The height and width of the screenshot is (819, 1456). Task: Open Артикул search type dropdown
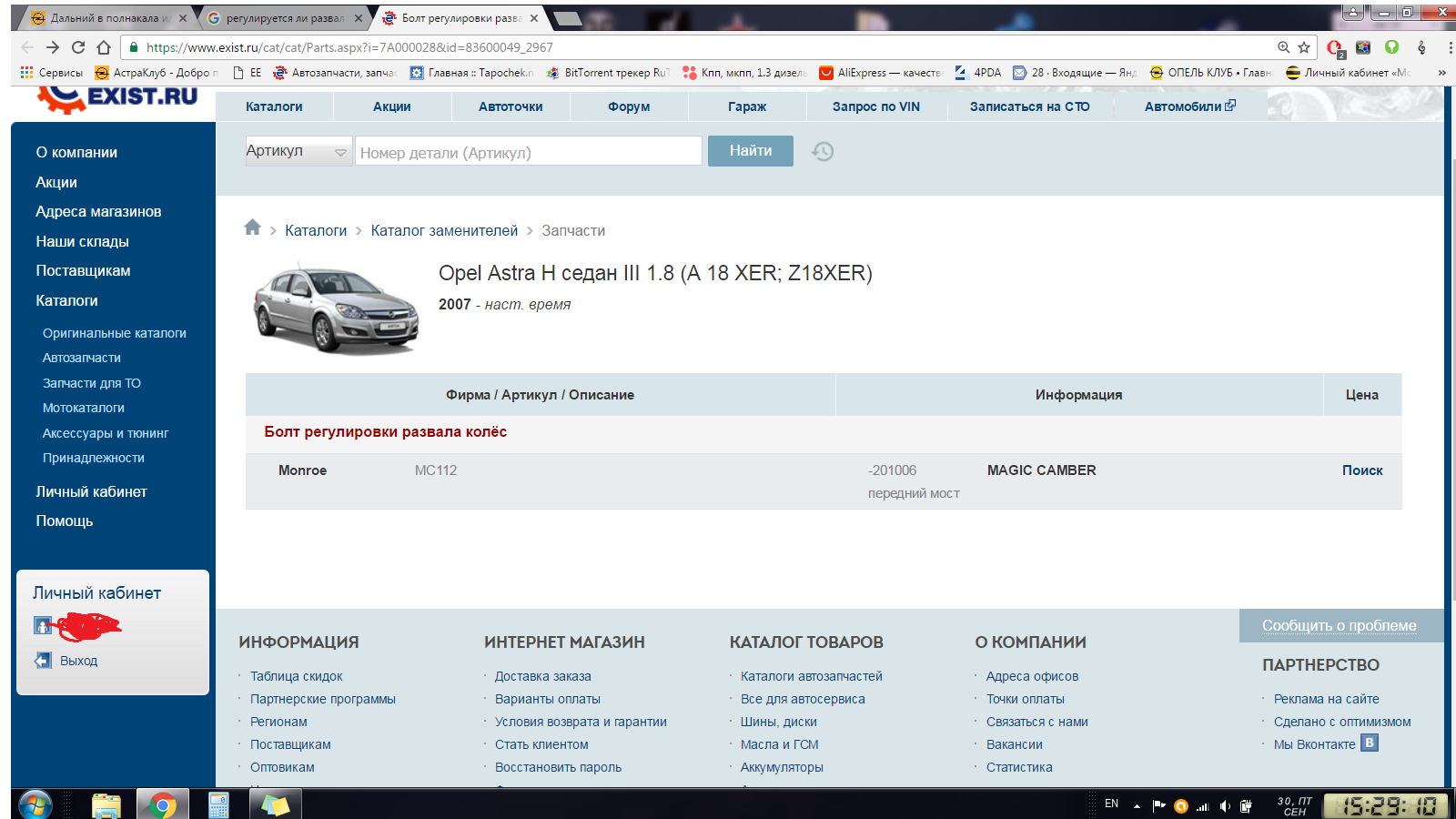tap(298, 151)
